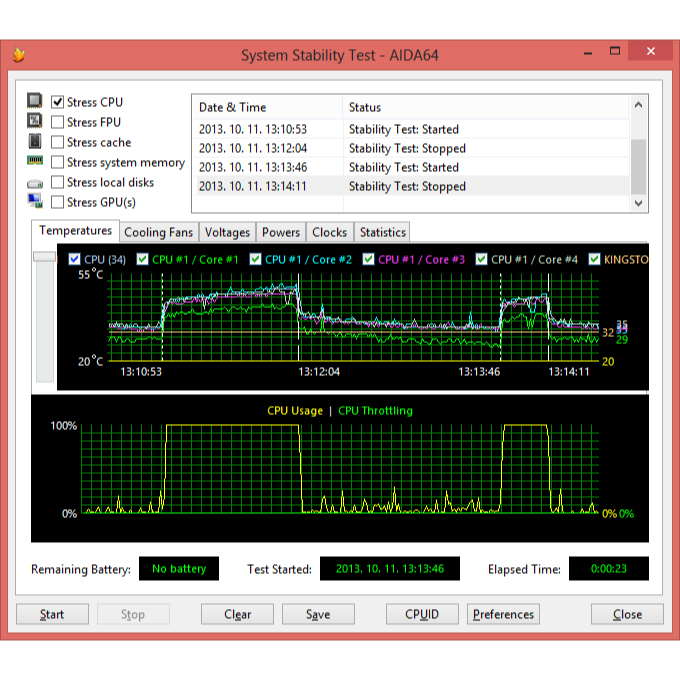This screenshot has width=680, height=680.
Task: Click the disk drive icon beside Stress local disks
Action: pyautogui.click(x=35, y=184)
